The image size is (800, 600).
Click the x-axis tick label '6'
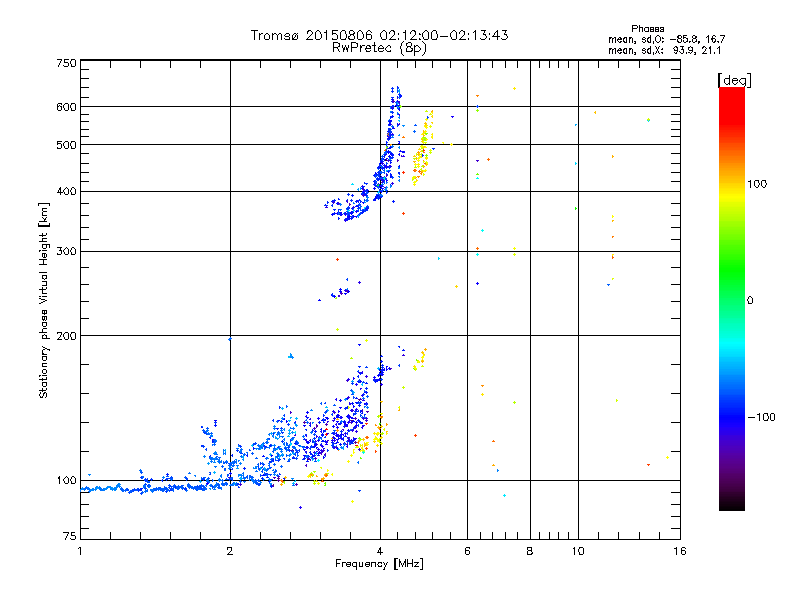(467, 551)
